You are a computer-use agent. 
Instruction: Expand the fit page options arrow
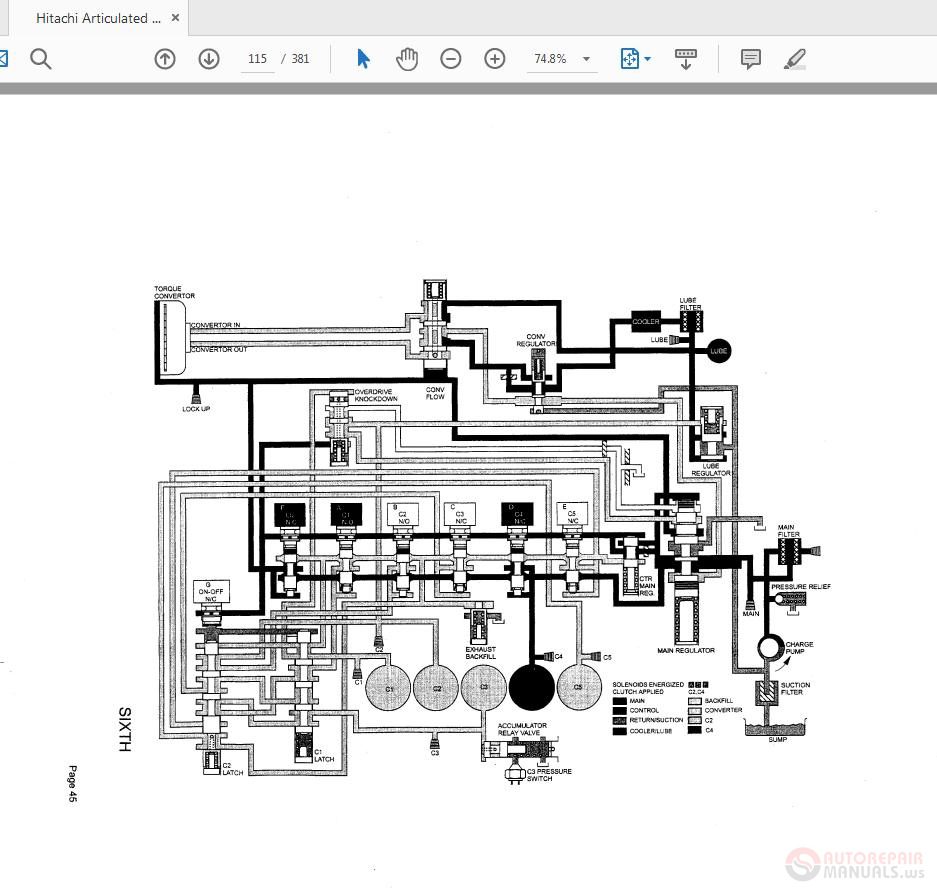(x=648, y=59)
